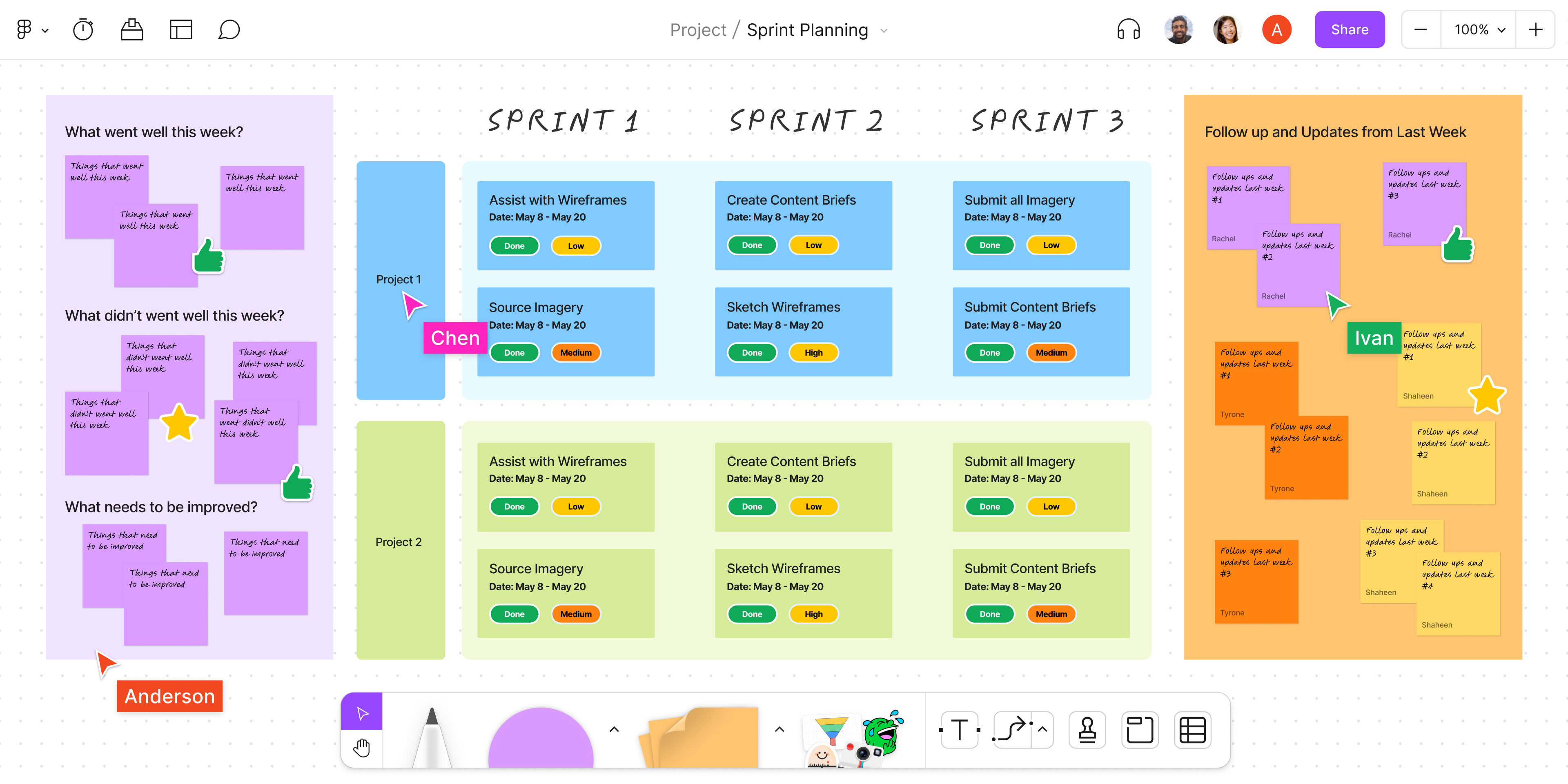Click the zoom out minus button

(x=1421, y=29)
